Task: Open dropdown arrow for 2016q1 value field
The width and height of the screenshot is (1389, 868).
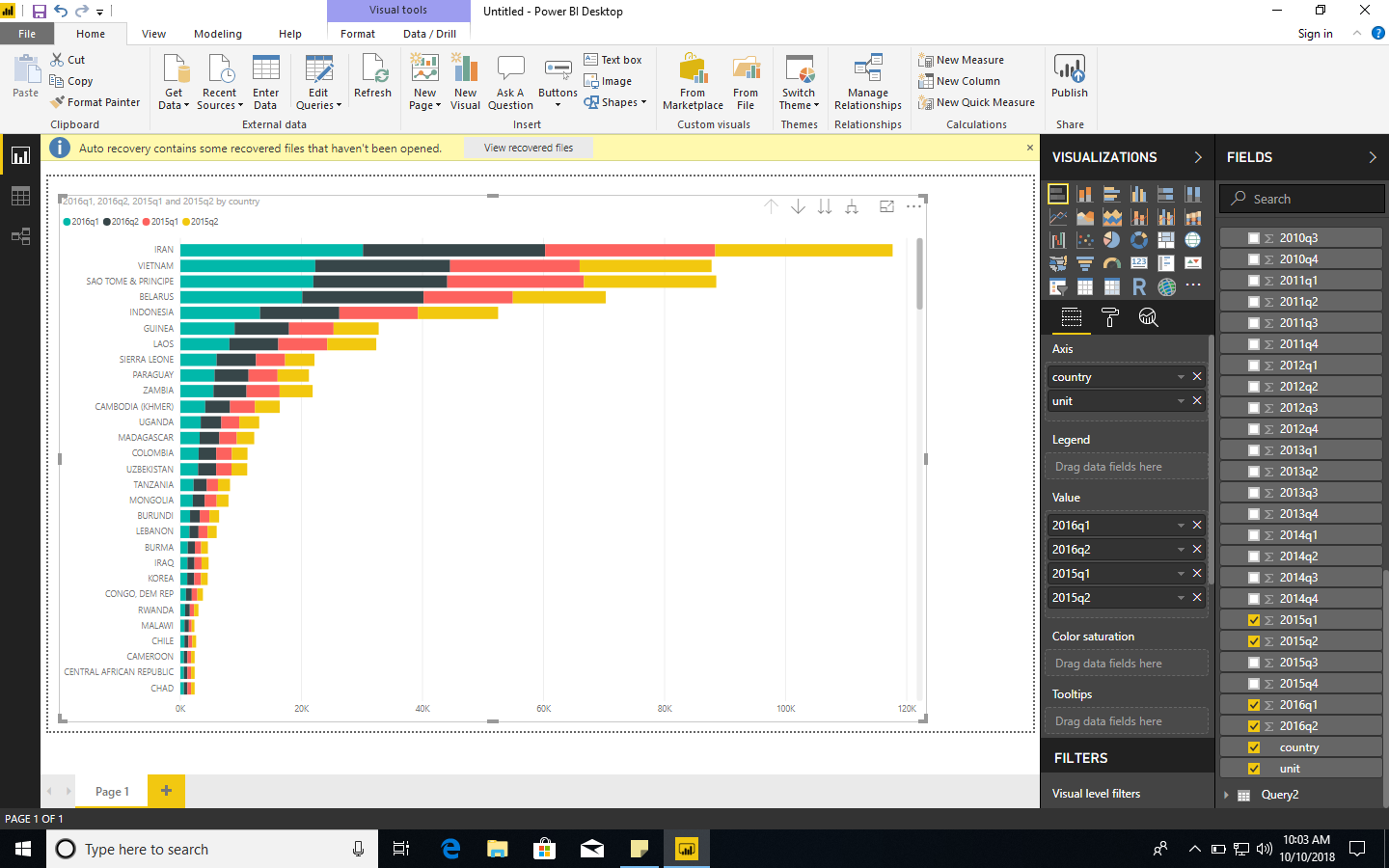Action: (x=1181, y=526)
